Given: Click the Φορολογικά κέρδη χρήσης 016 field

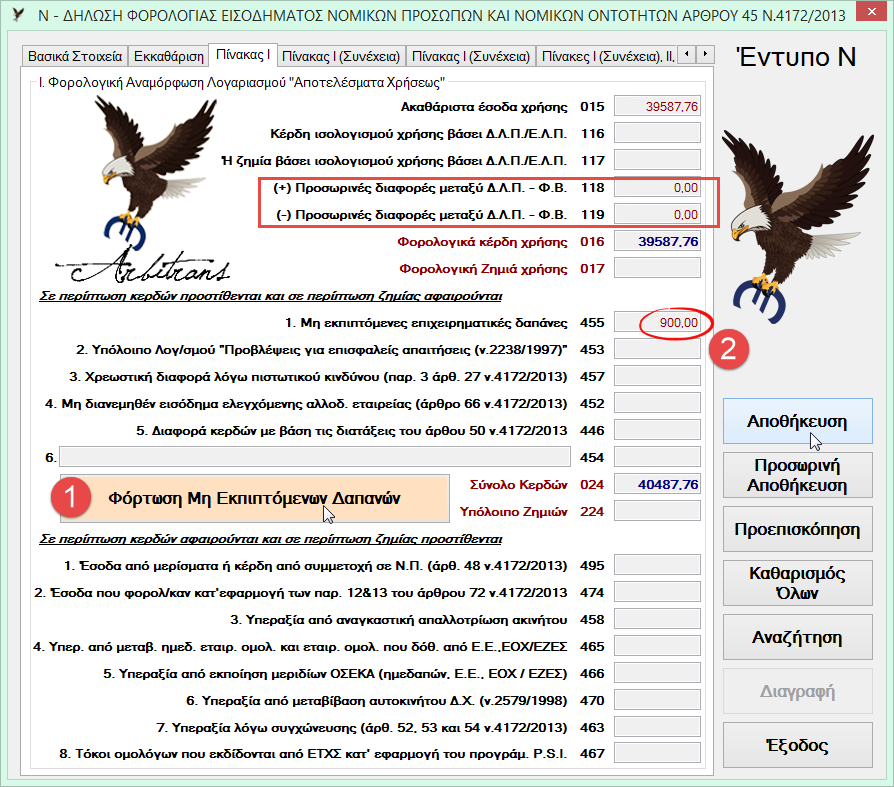Looking at the screenshot, I should [x=657, y=241].
